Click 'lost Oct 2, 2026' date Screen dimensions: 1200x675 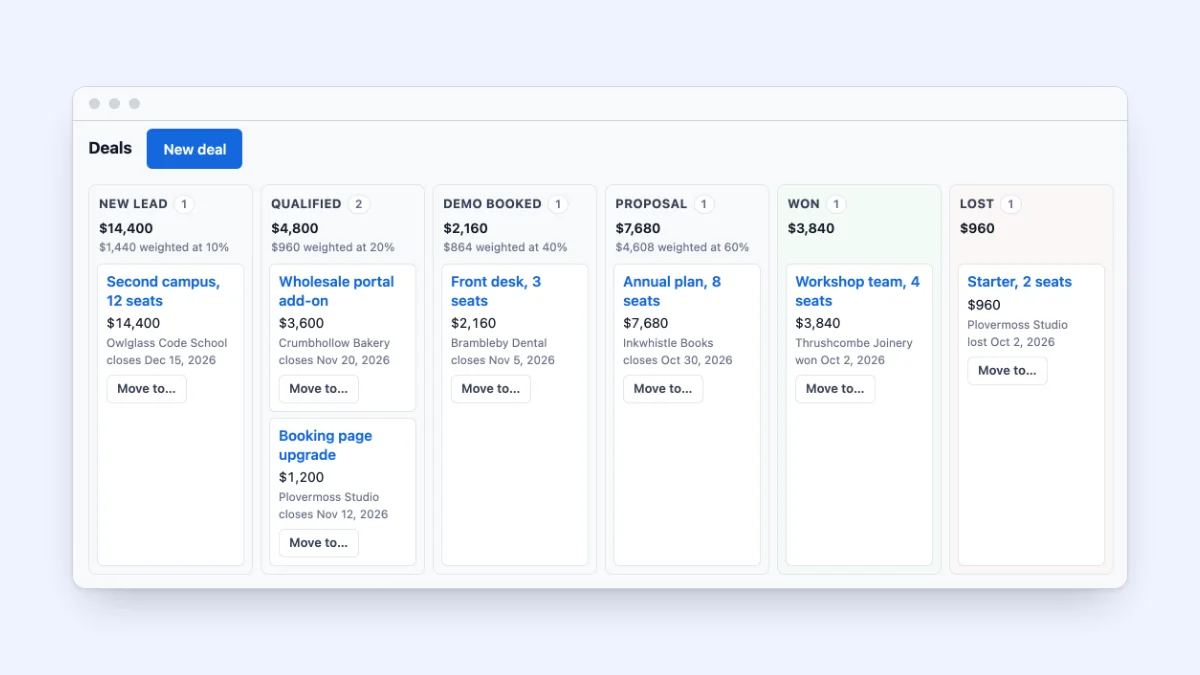1011,342
